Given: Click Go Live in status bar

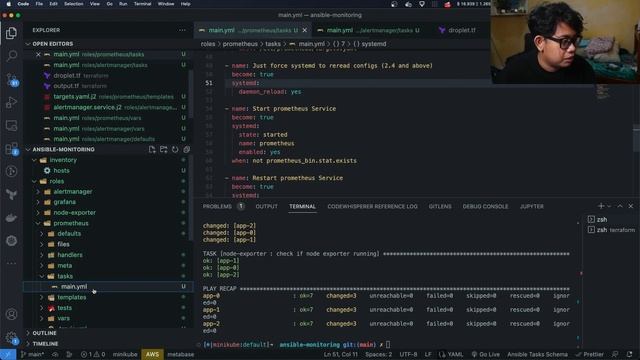Looking at the screenshot, I should pyautogui.click(x=486, y=354).
